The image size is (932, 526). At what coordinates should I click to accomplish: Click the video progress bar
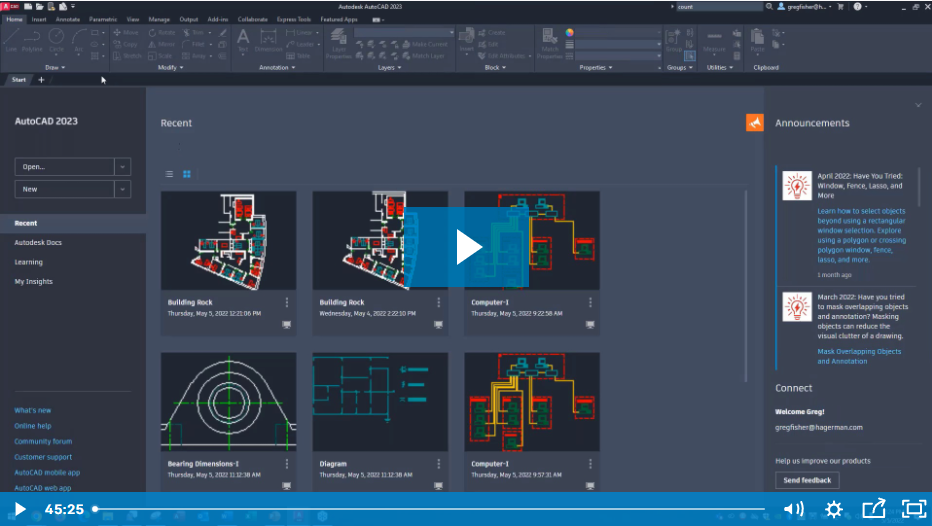[x=429, y=509]
